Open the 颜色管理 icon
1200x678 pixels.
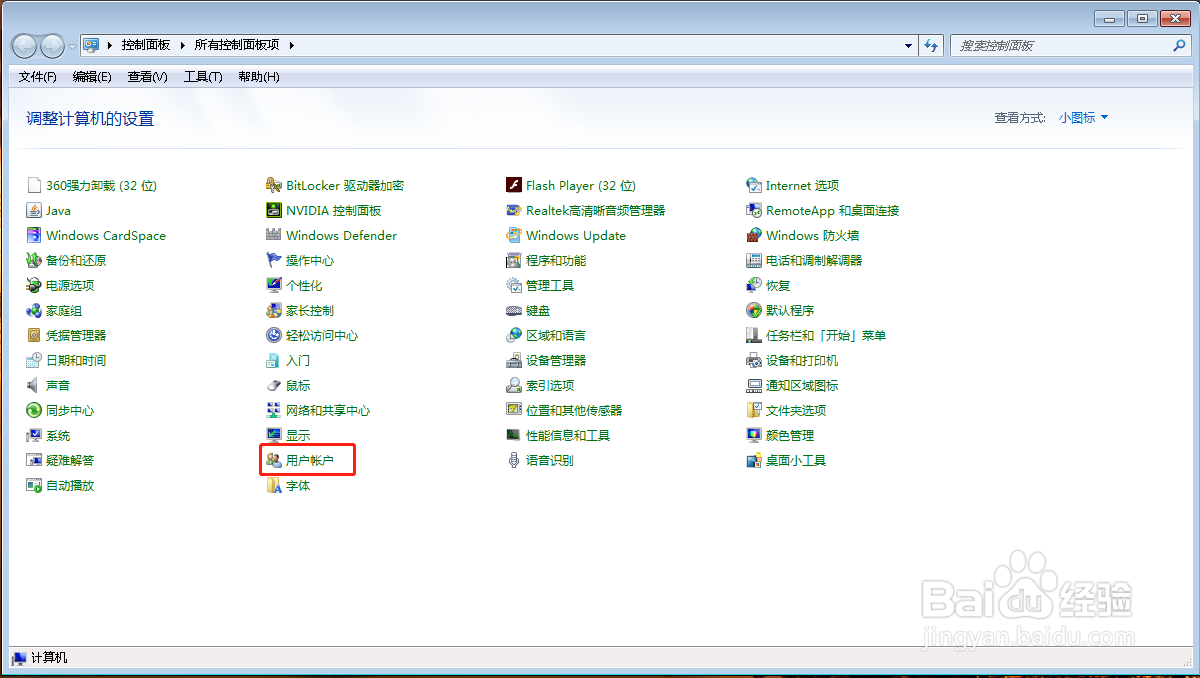pos(754,435)
